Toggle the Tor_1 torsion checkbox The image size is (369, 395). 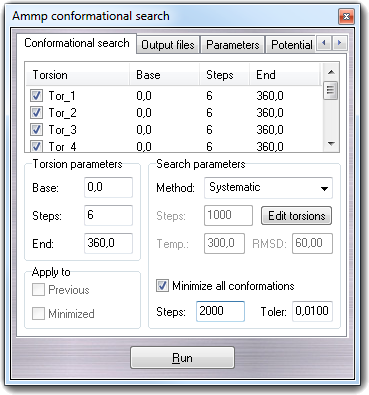pos(36,96)
